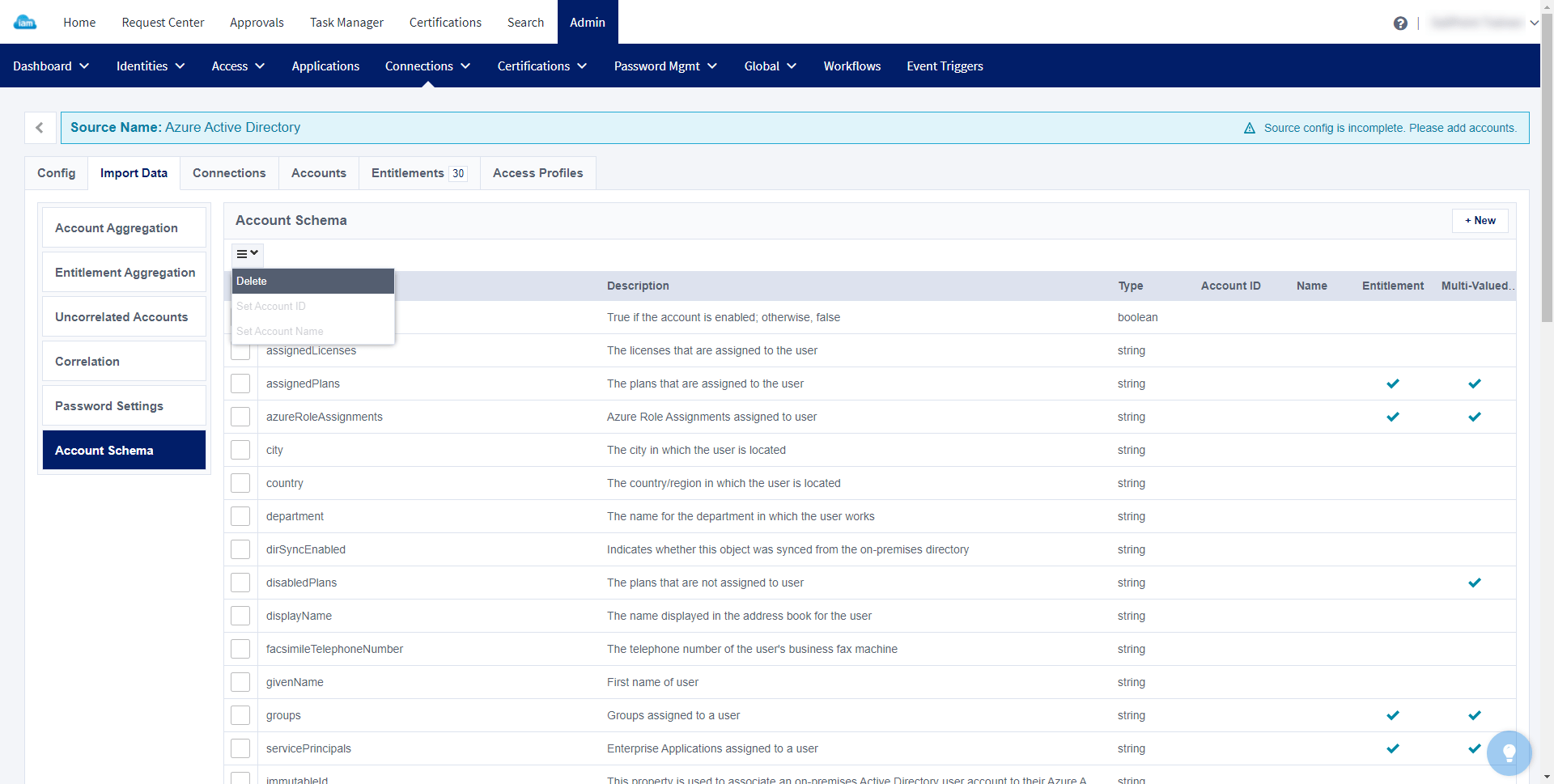This screenshot has height=784, width=1554.
Task: Open the Search page
Action: click(x=525, y=23)
